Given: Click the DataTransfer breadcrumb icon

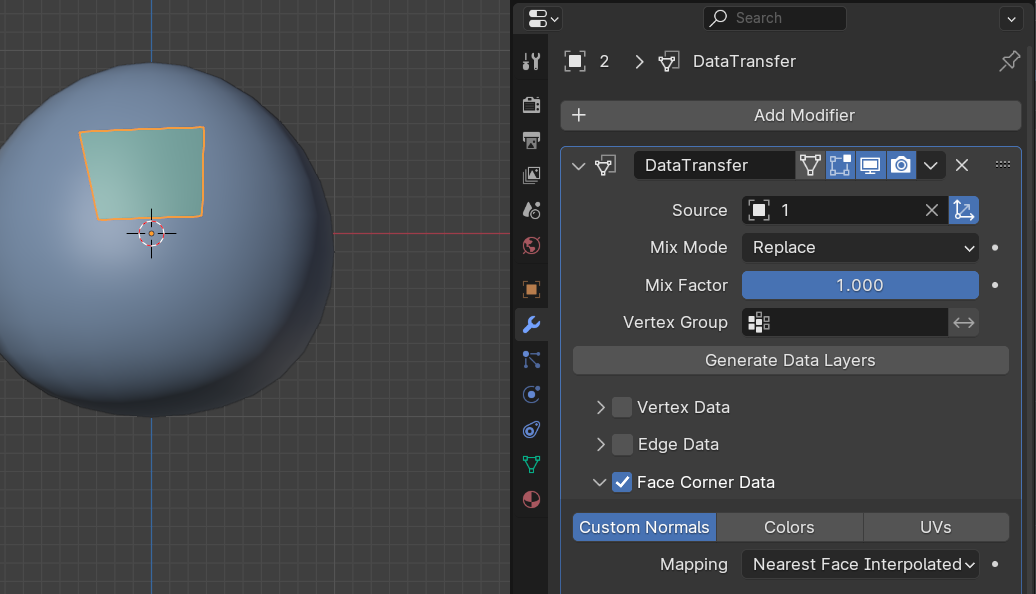Looking at the screenshot, I should coord(669,61).
